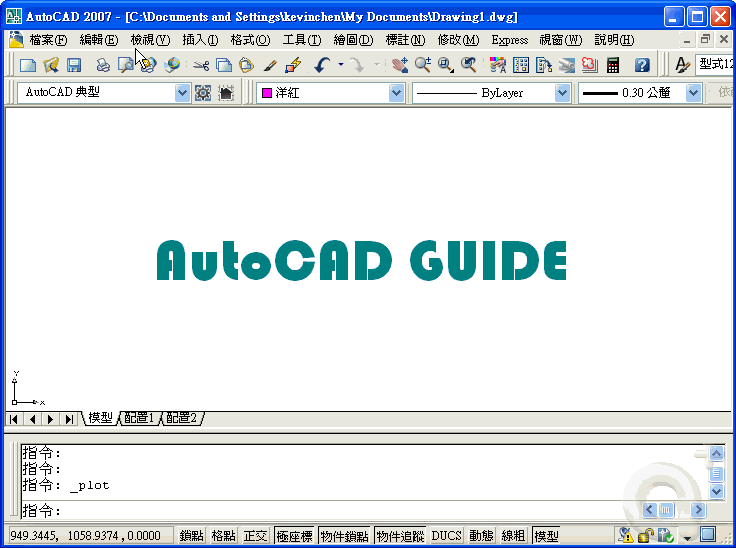
Task: Click the Redo arrow icon
Action: click(357, 65)
